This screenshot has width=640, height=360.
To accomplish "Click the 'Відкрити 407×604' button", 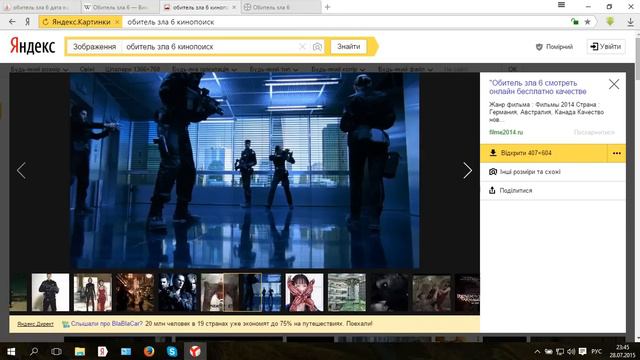I will (544, 153).
